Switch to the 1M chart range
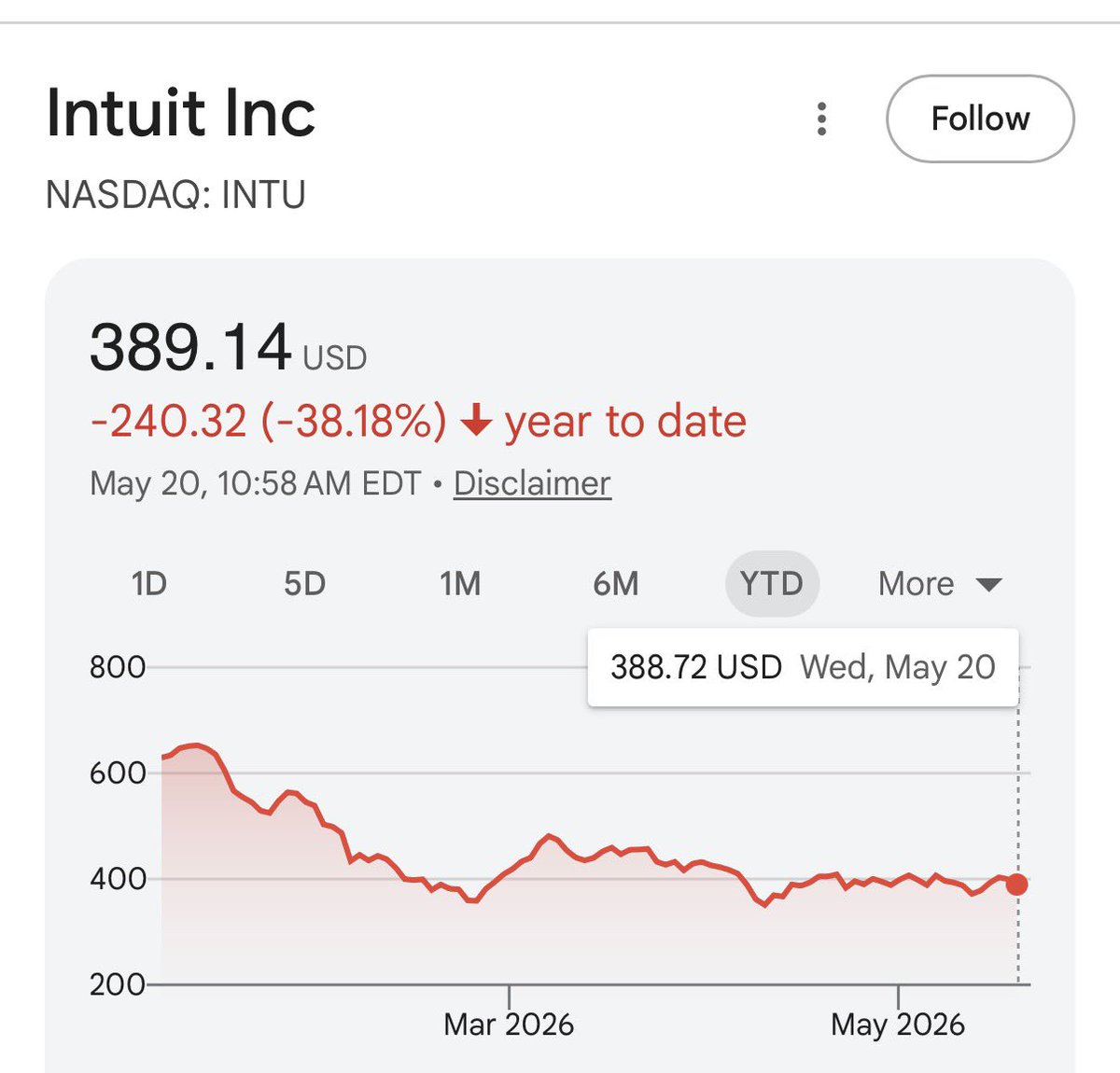1120x1073 pixels. [x=460, y=584]
